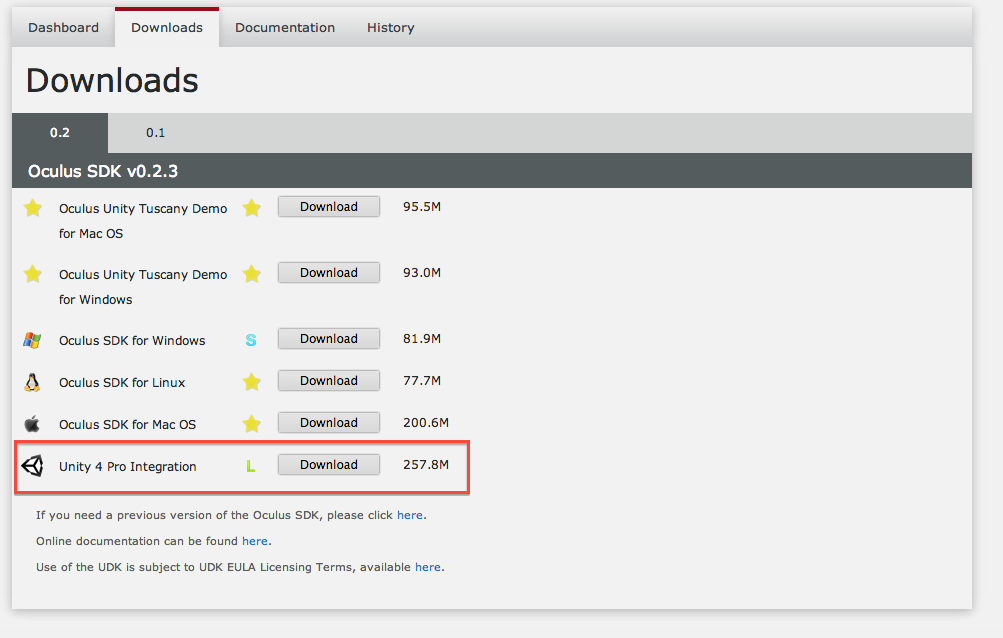Download Oculus SDK for Windows
The height and width of the screenshot is (638, 1003).
[x=329, y=339]
